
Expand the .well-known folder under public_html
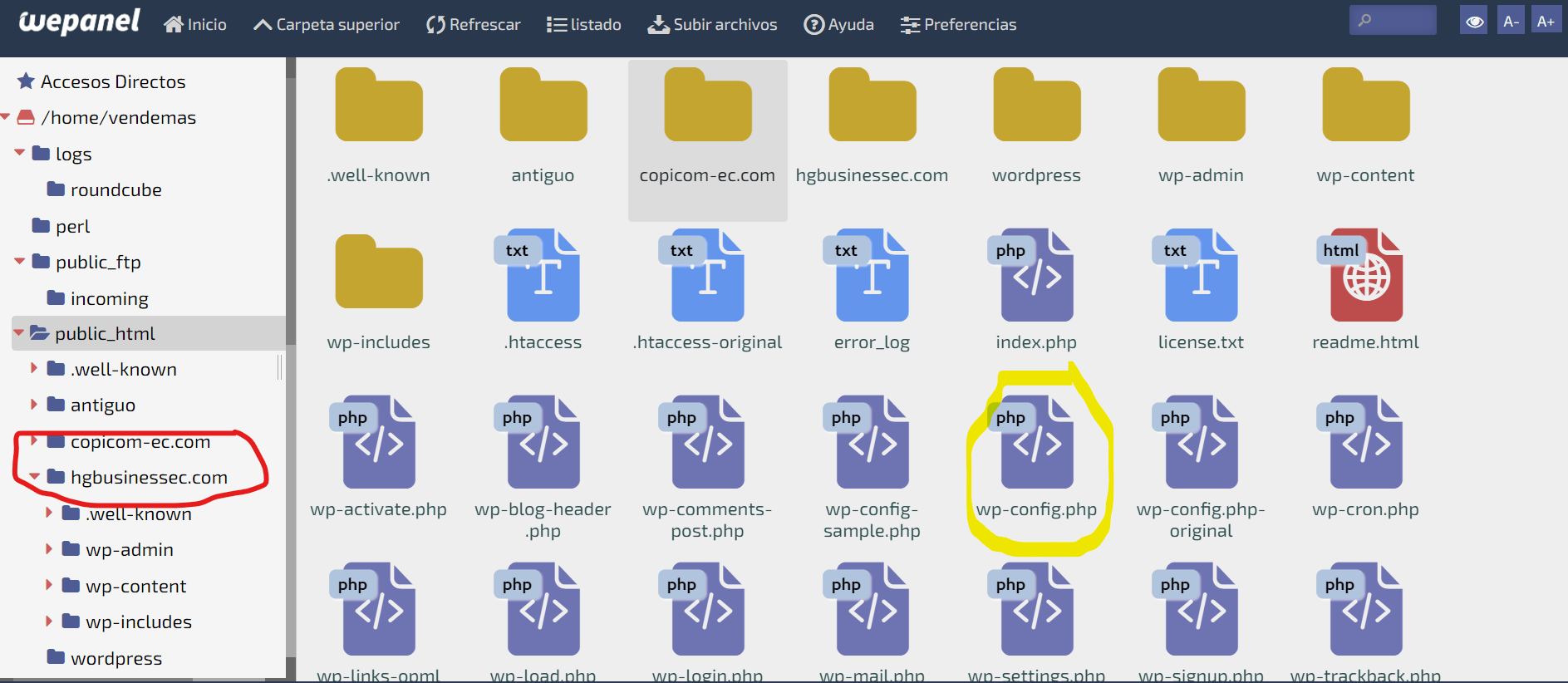pos(34,368)
